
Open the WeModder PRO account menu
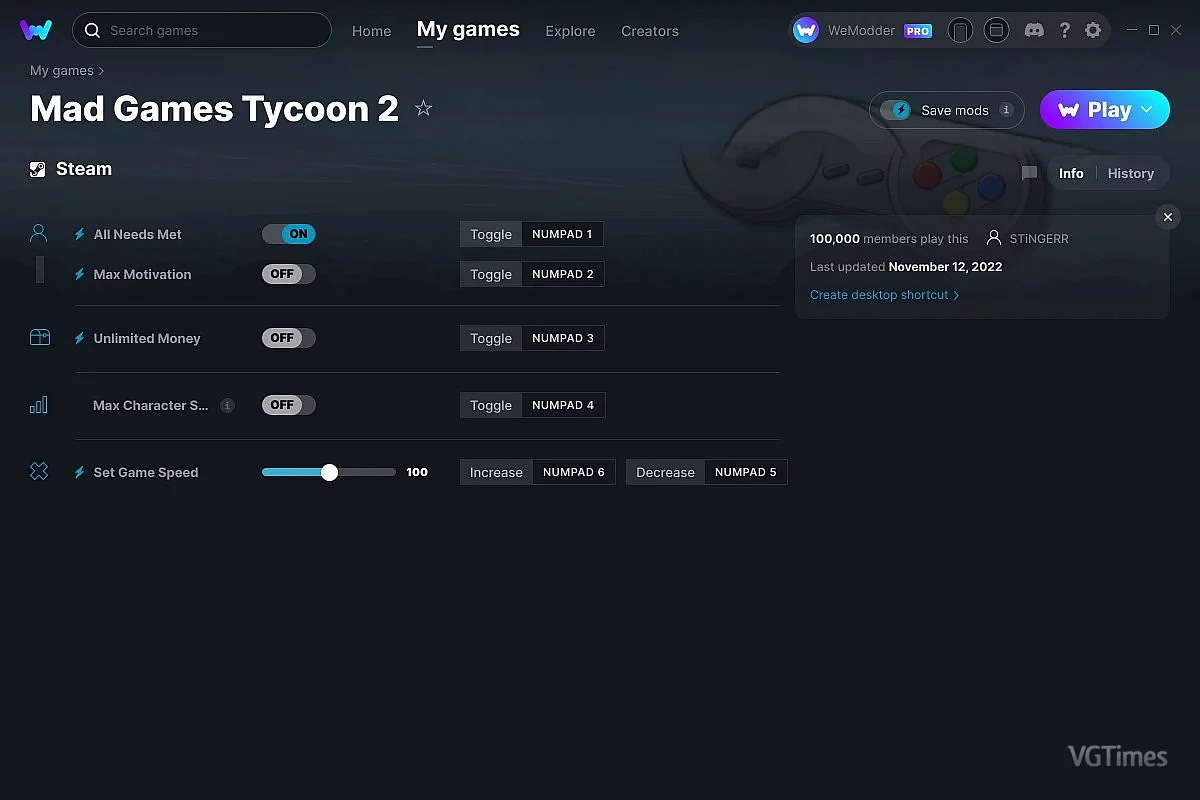pyautogui.click(x=863, y=31)
